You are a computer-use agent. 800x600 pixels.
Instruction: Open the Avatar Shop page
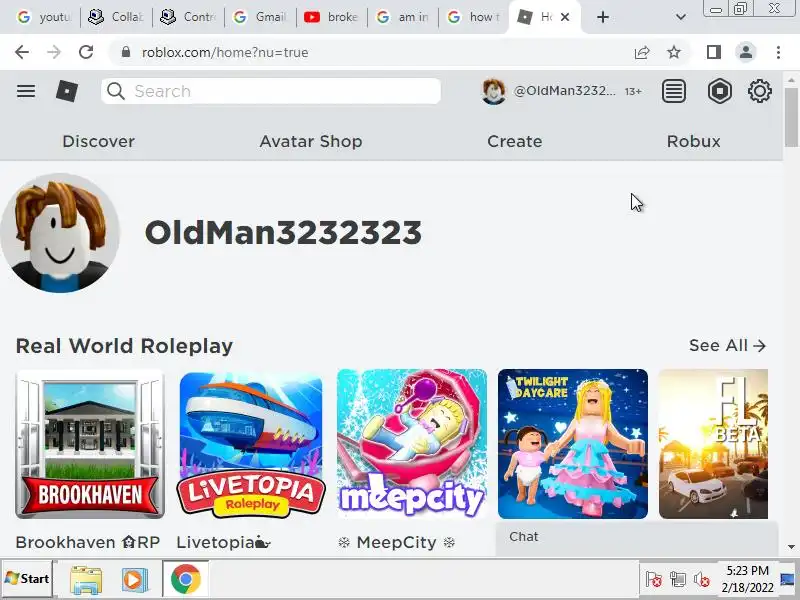point(311,141)
